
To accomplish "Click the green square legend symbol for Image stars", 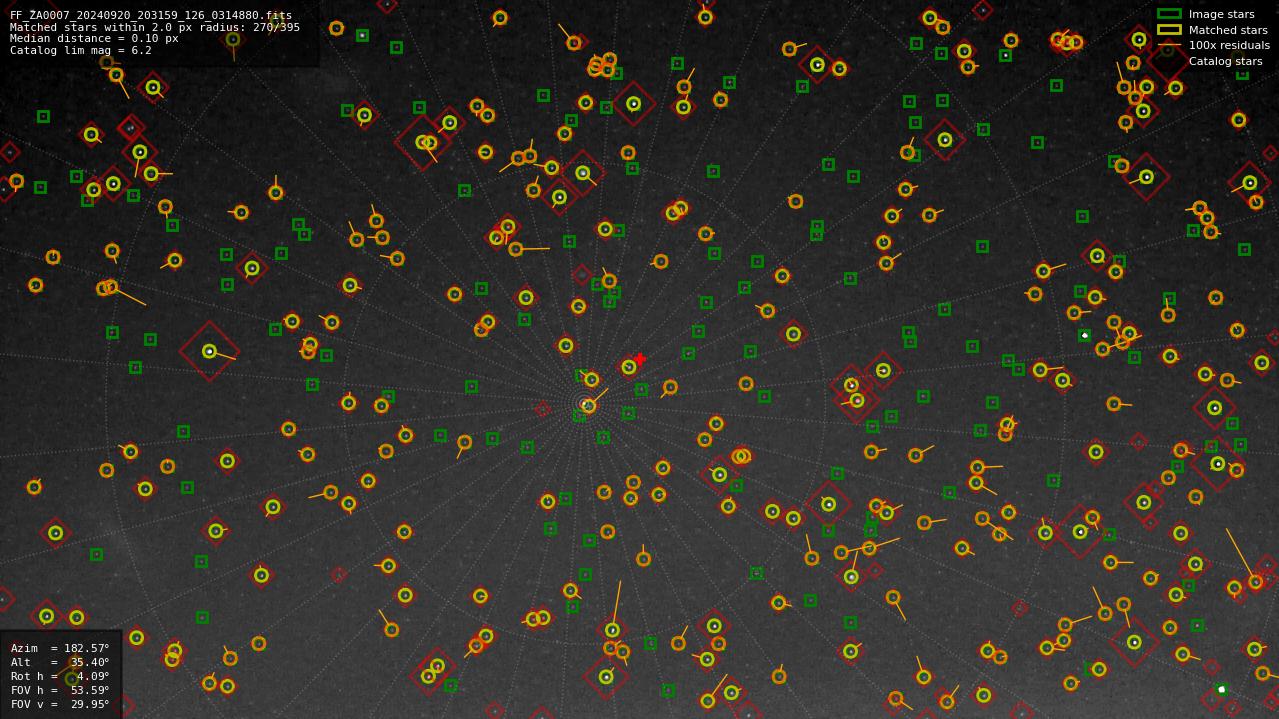I will click(1169, 14).
